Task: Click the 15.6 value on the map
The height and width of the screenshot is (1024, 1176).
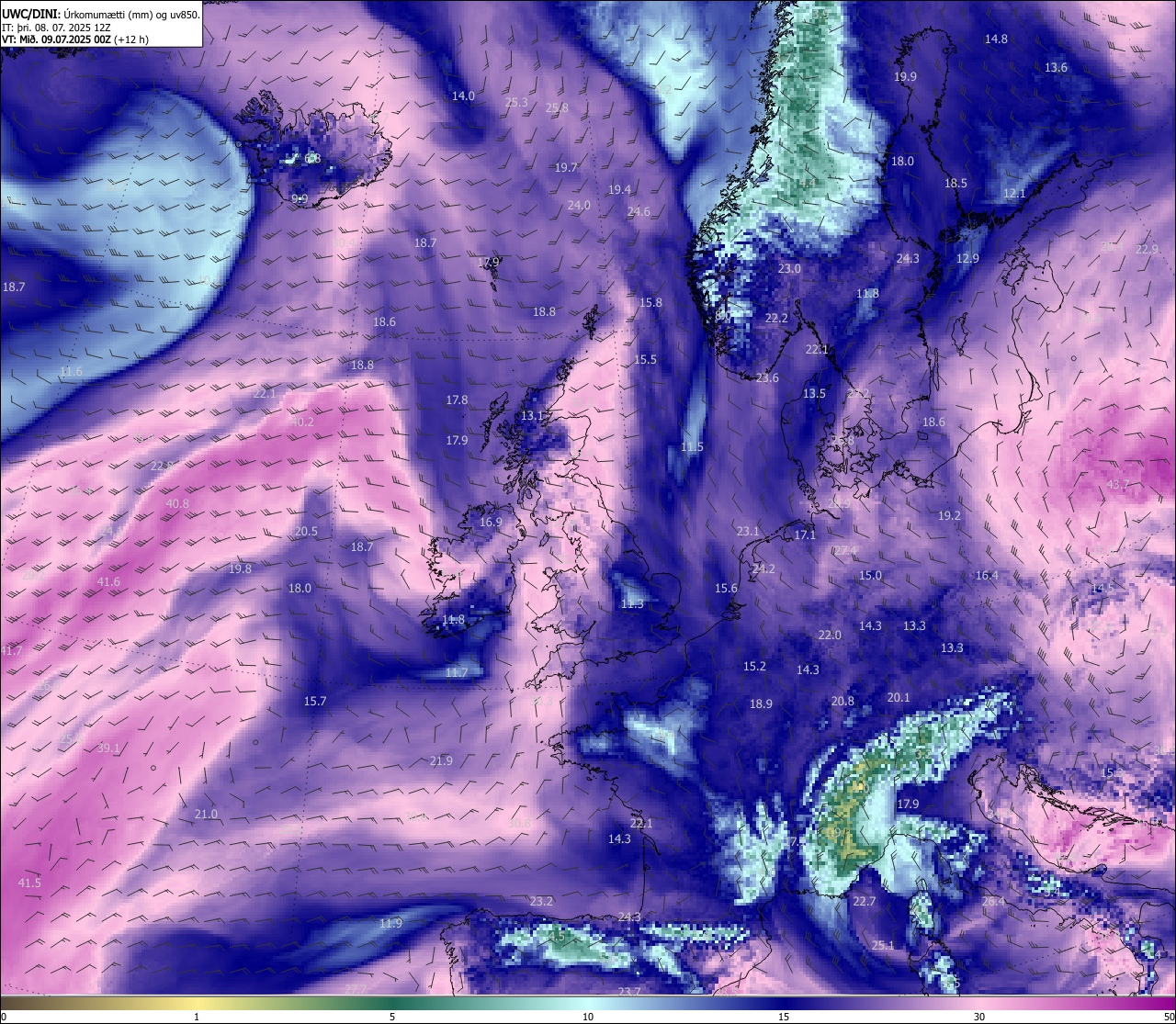Action: (726, 589)
